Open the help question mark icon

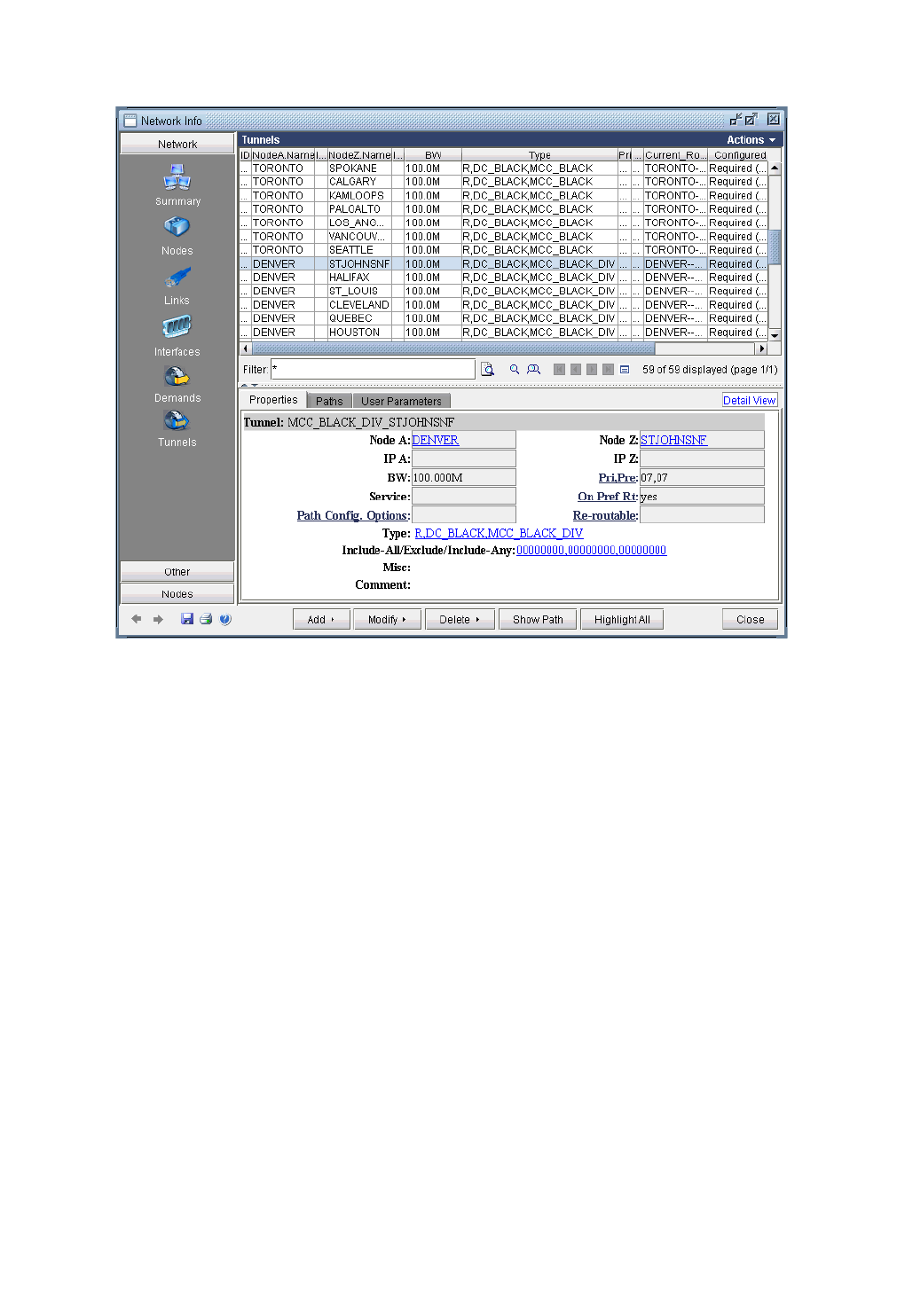(225, 619)
